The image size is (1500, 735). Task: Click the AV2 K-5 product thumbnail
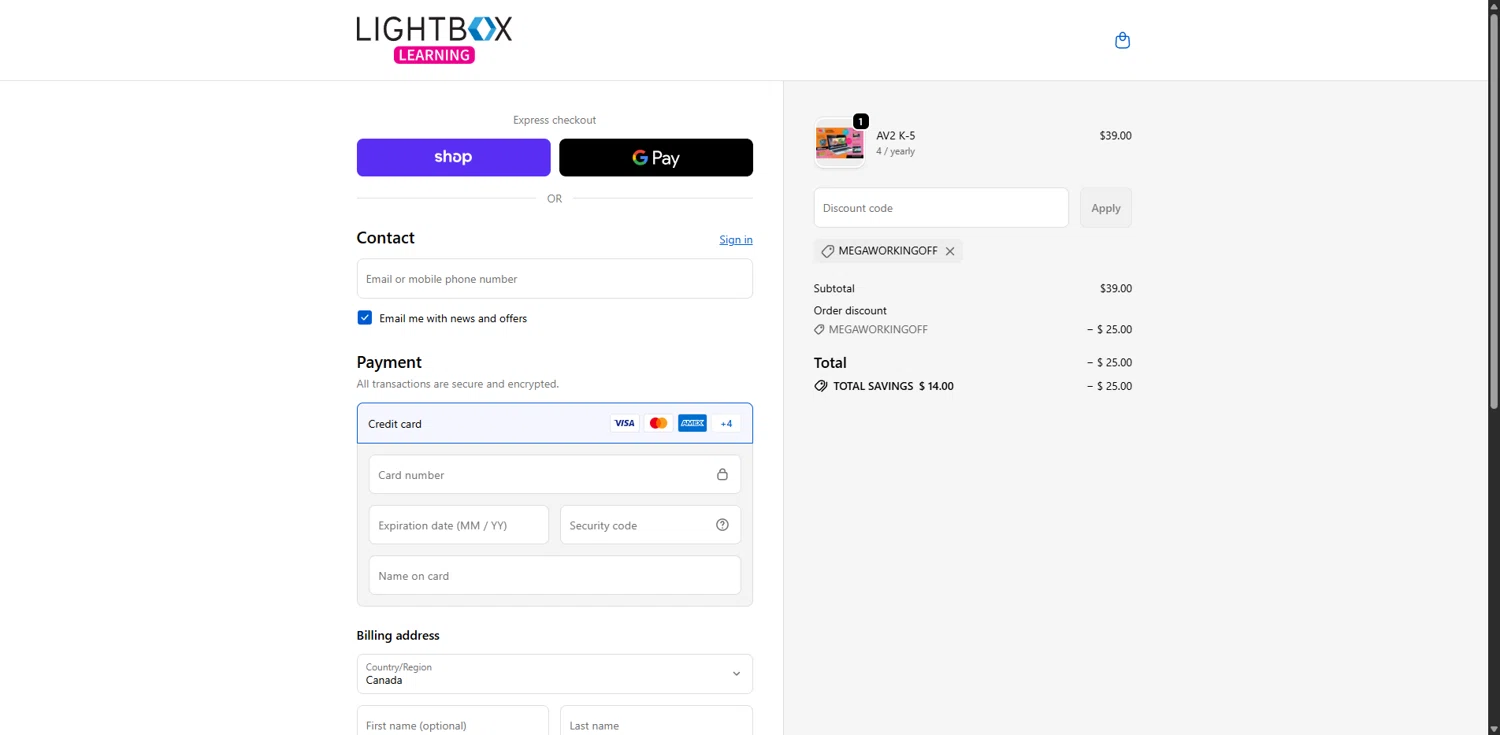pos(839,143)
